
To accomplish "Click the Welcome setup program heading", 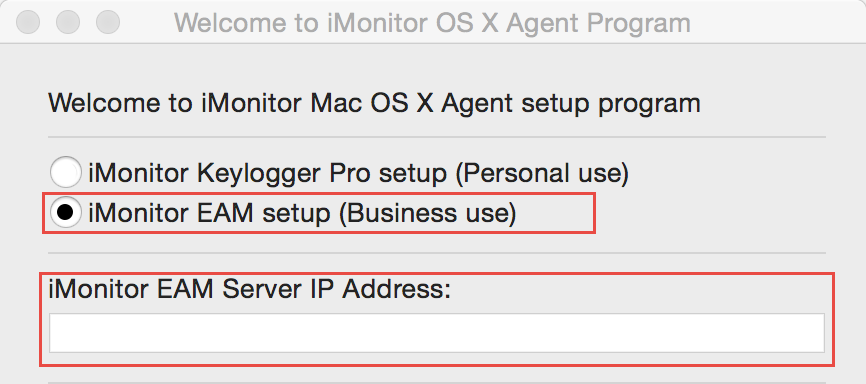I will coord(374,104).
